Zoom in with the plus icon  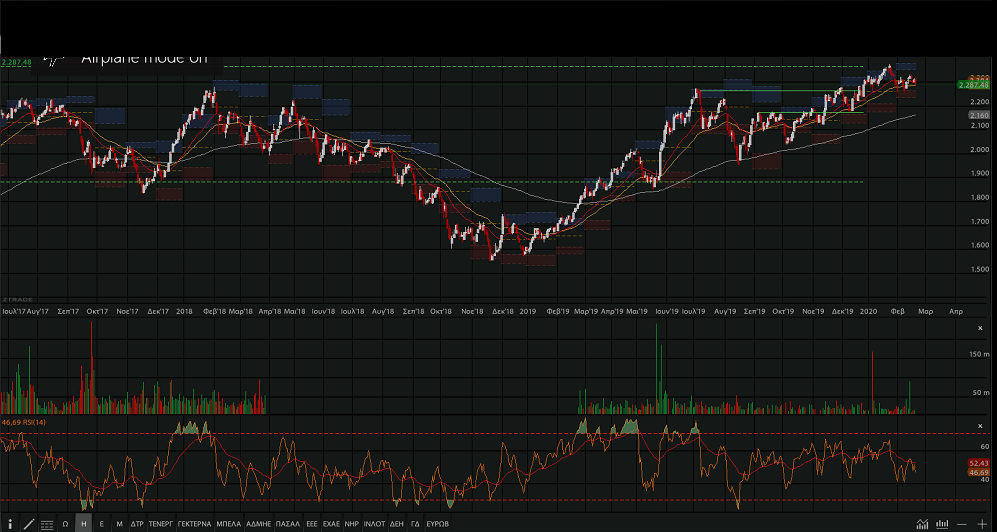(x=982, y=524)
